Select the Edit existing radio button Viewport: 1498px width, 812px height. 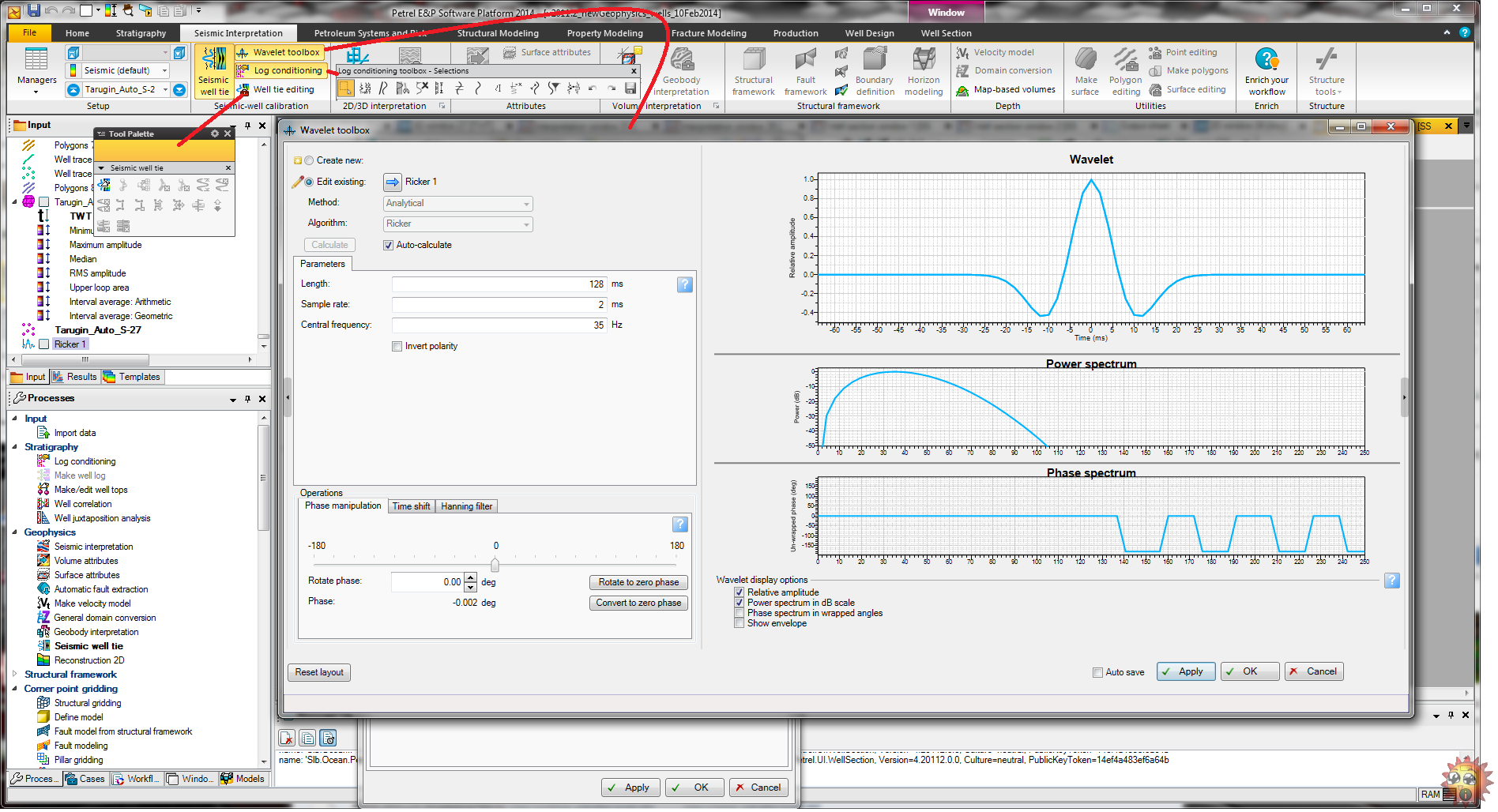pos(309,182)
